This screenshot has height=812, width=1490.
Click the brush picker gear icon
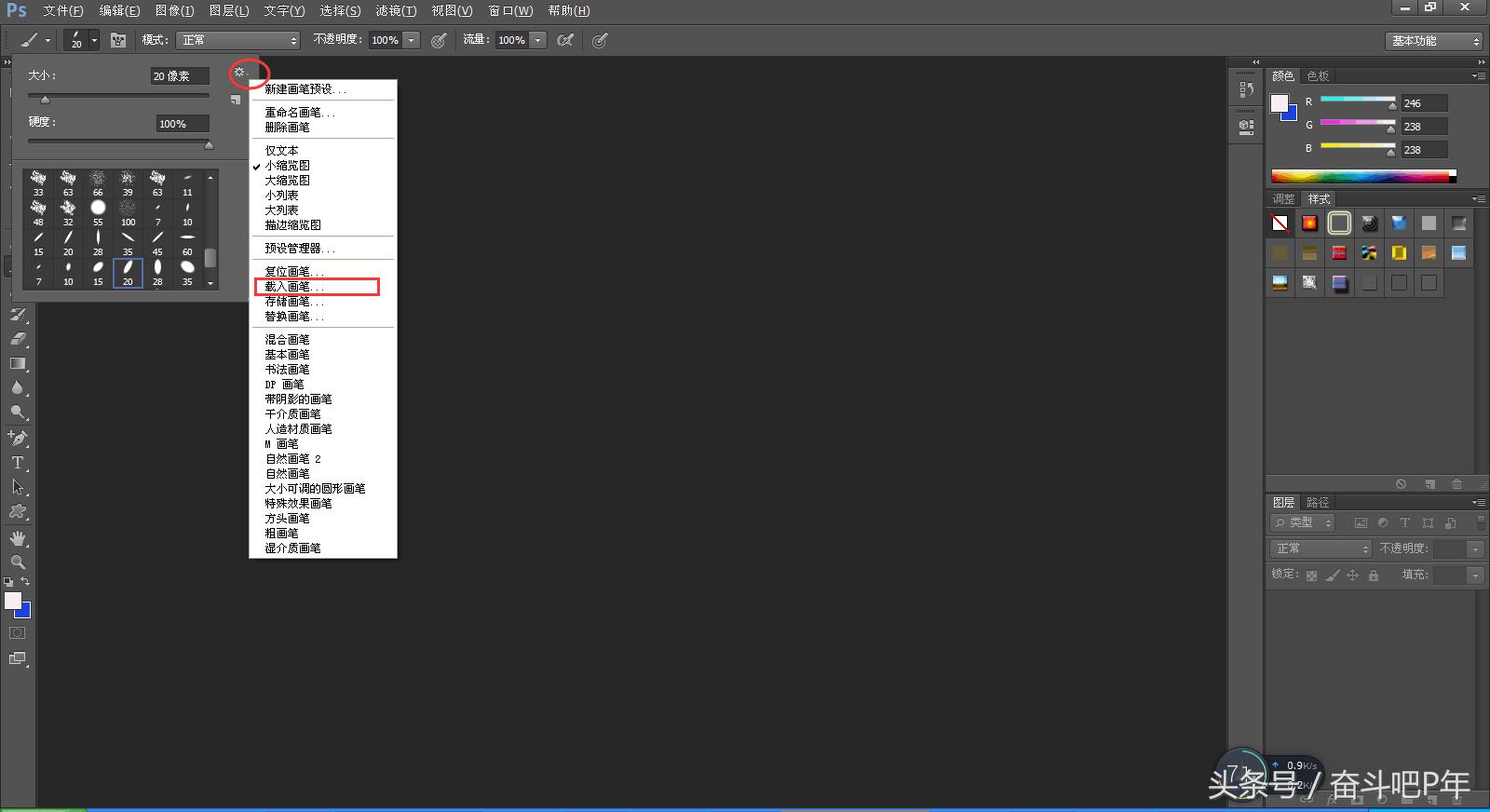[240, 72]
